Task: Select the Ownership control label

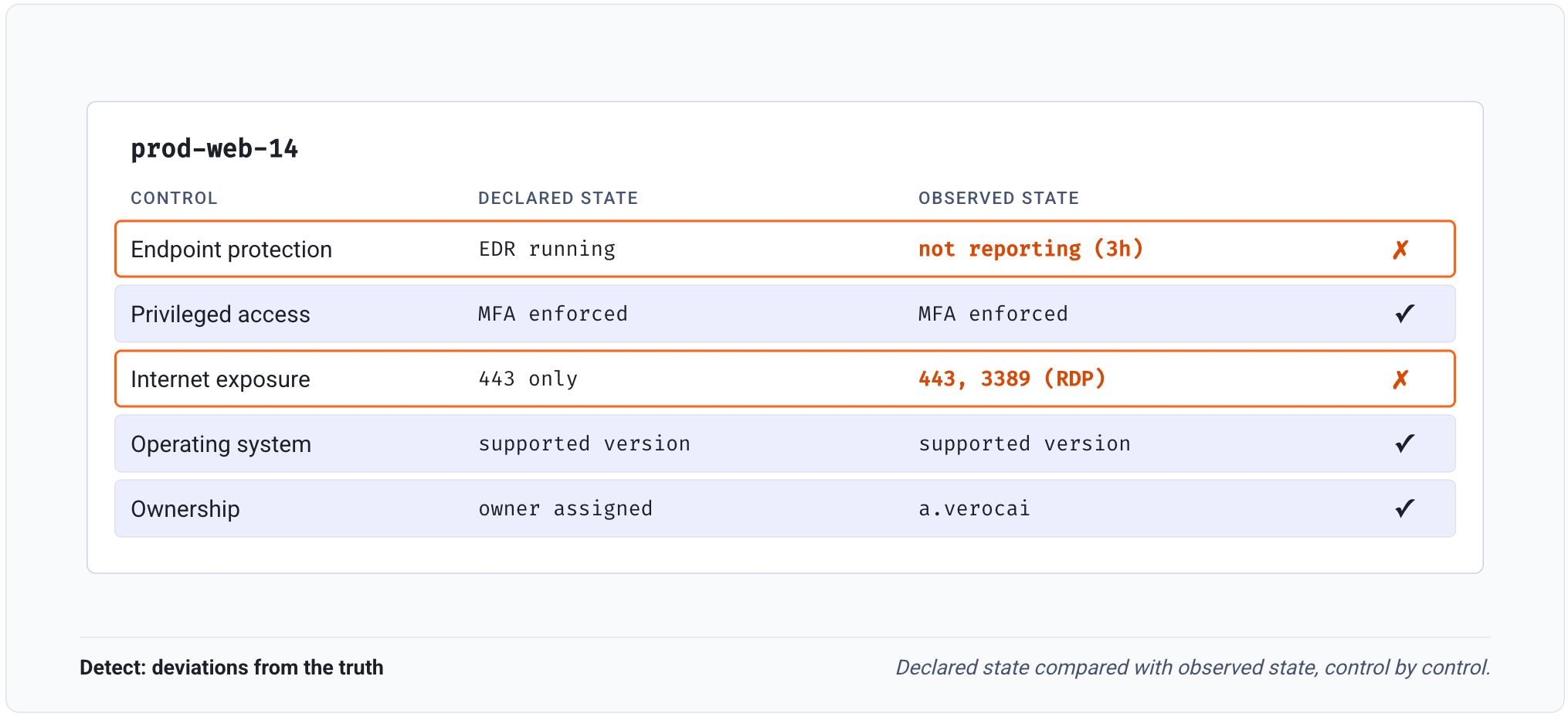Action: [185, 509]
